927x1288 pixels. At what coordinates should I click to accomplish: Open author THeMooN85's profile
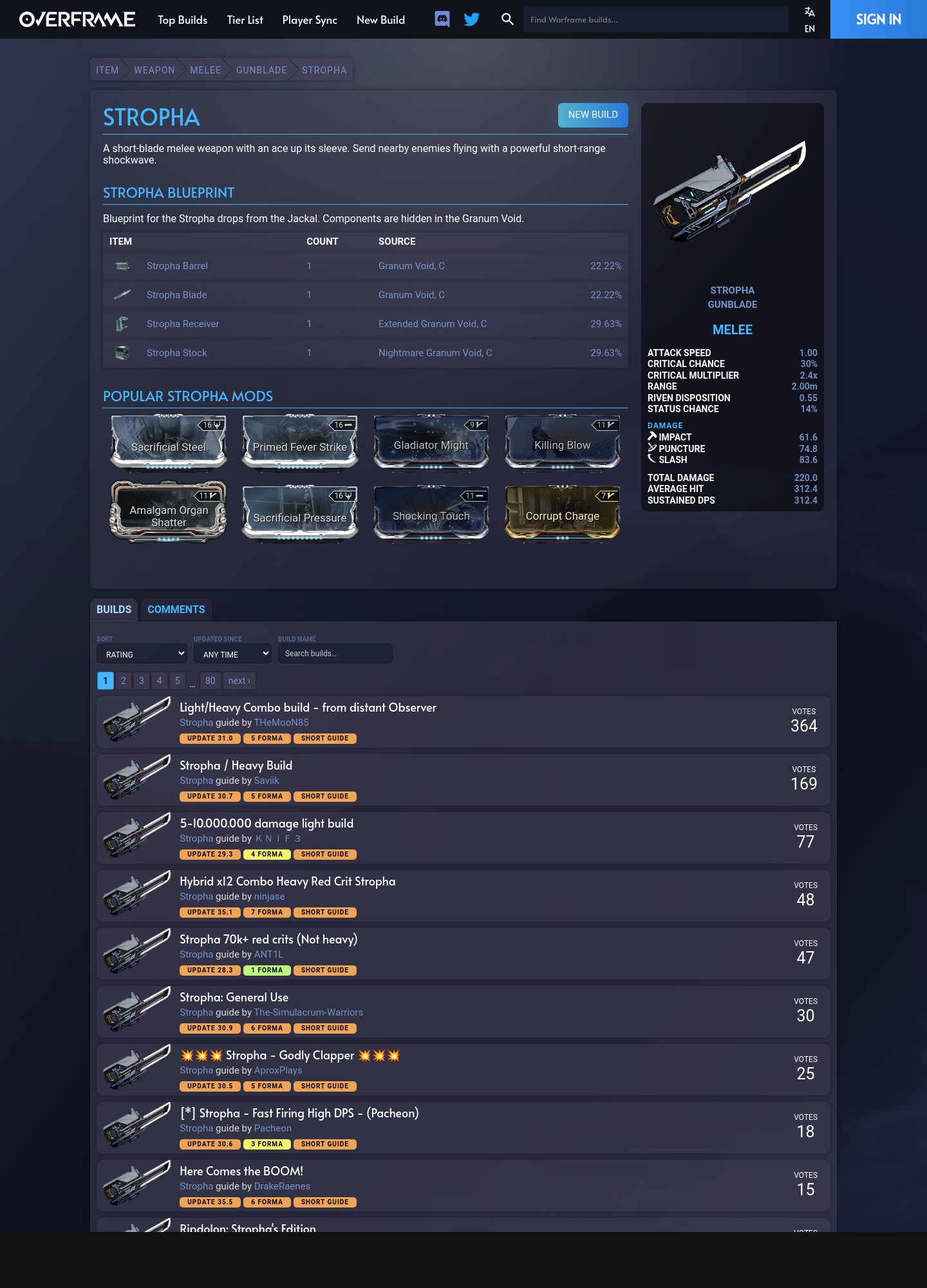click(281, 723)
